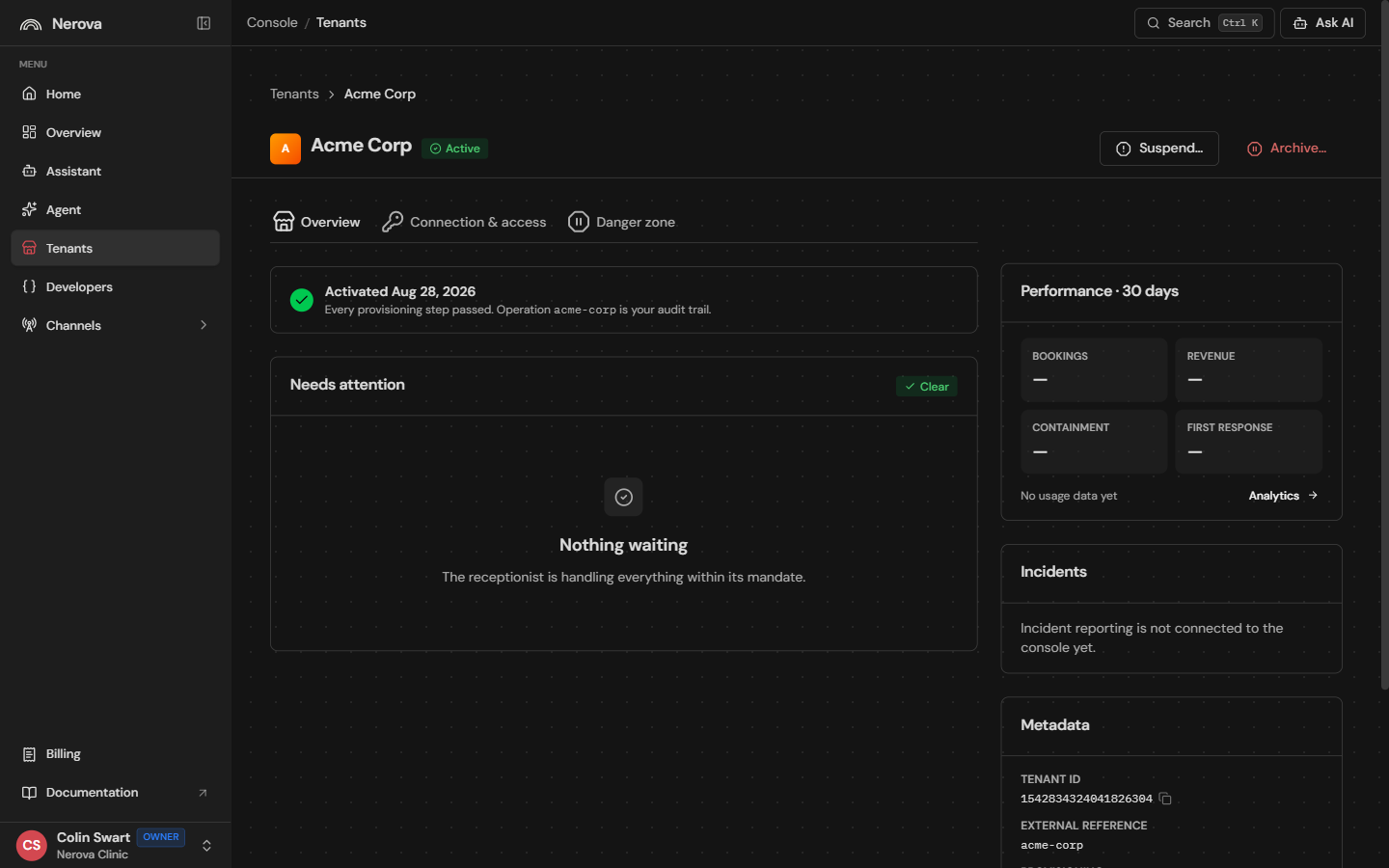Navigate back via Tenants breadcrumb link
Screen dimensions: 1389x868
tap(294, 94)
